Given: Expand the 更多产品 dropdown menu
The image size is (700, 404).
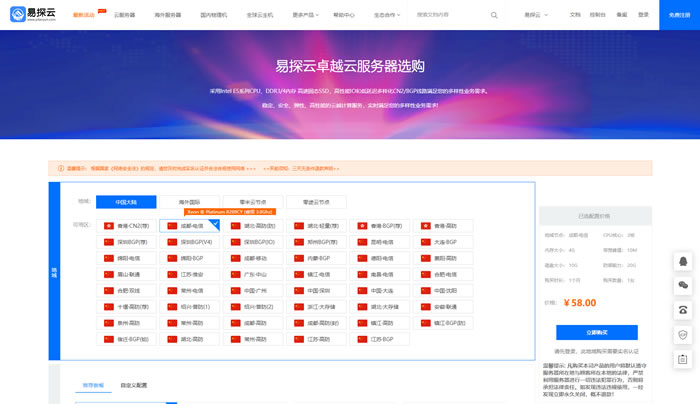Looking at the screenshot, I should click(x=306, y=15).
